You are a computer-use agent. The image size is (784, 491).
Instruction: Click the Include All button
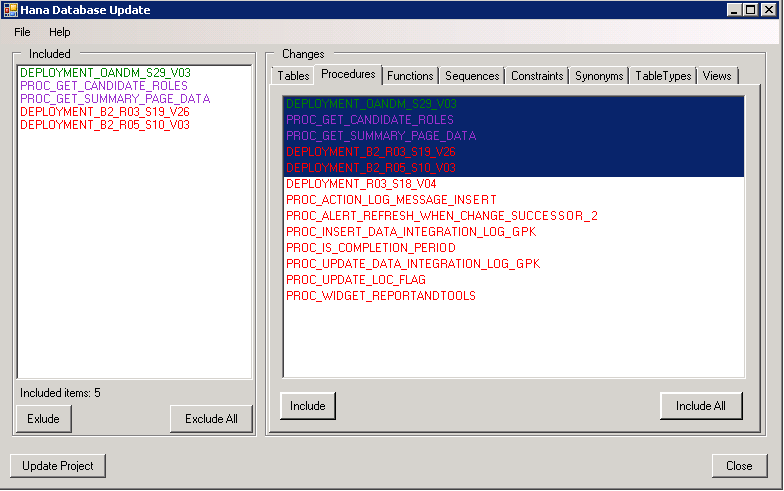pos(701,406)
